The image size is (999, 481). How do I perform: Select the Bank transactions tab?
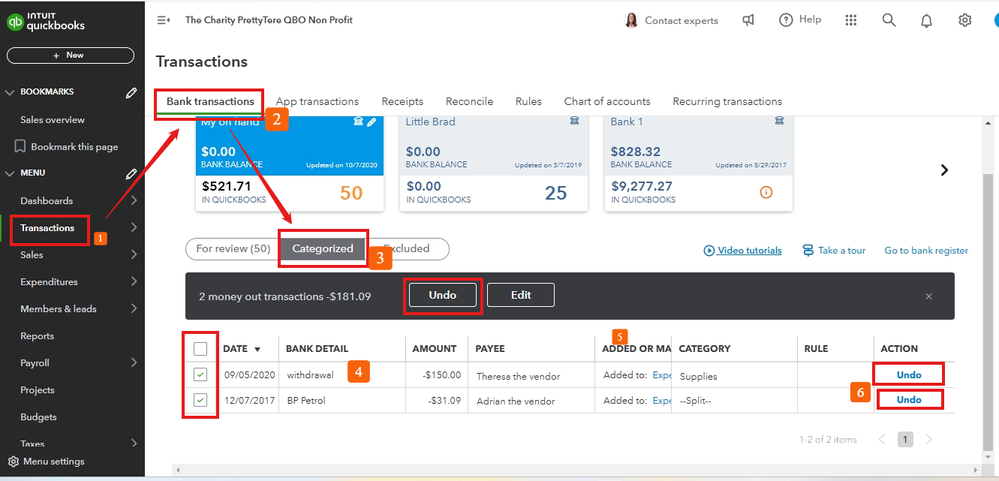click(x=210, y=101)
